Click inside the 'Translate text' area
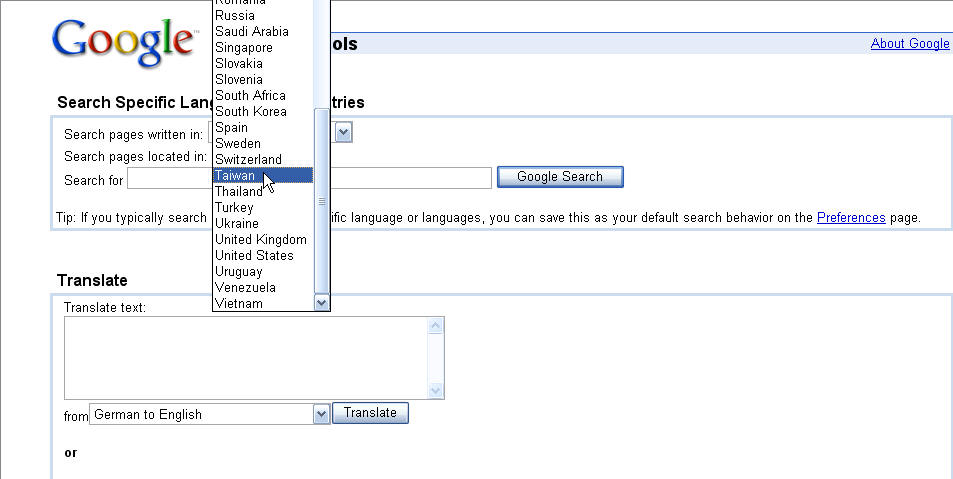 (x=246, y=358)
